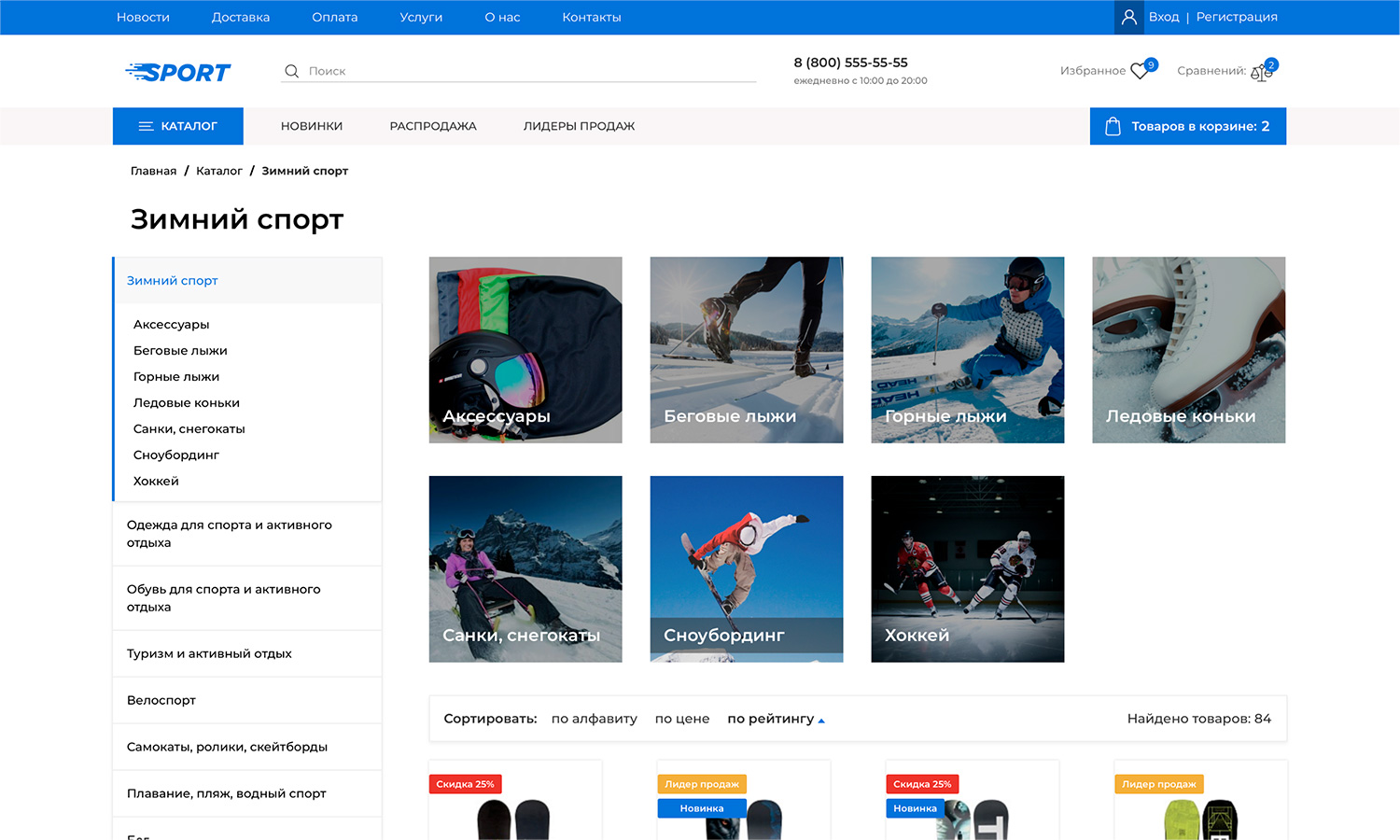Click the Вход login link
This screenshot has width=1400, height=840.
point(1164,17)
